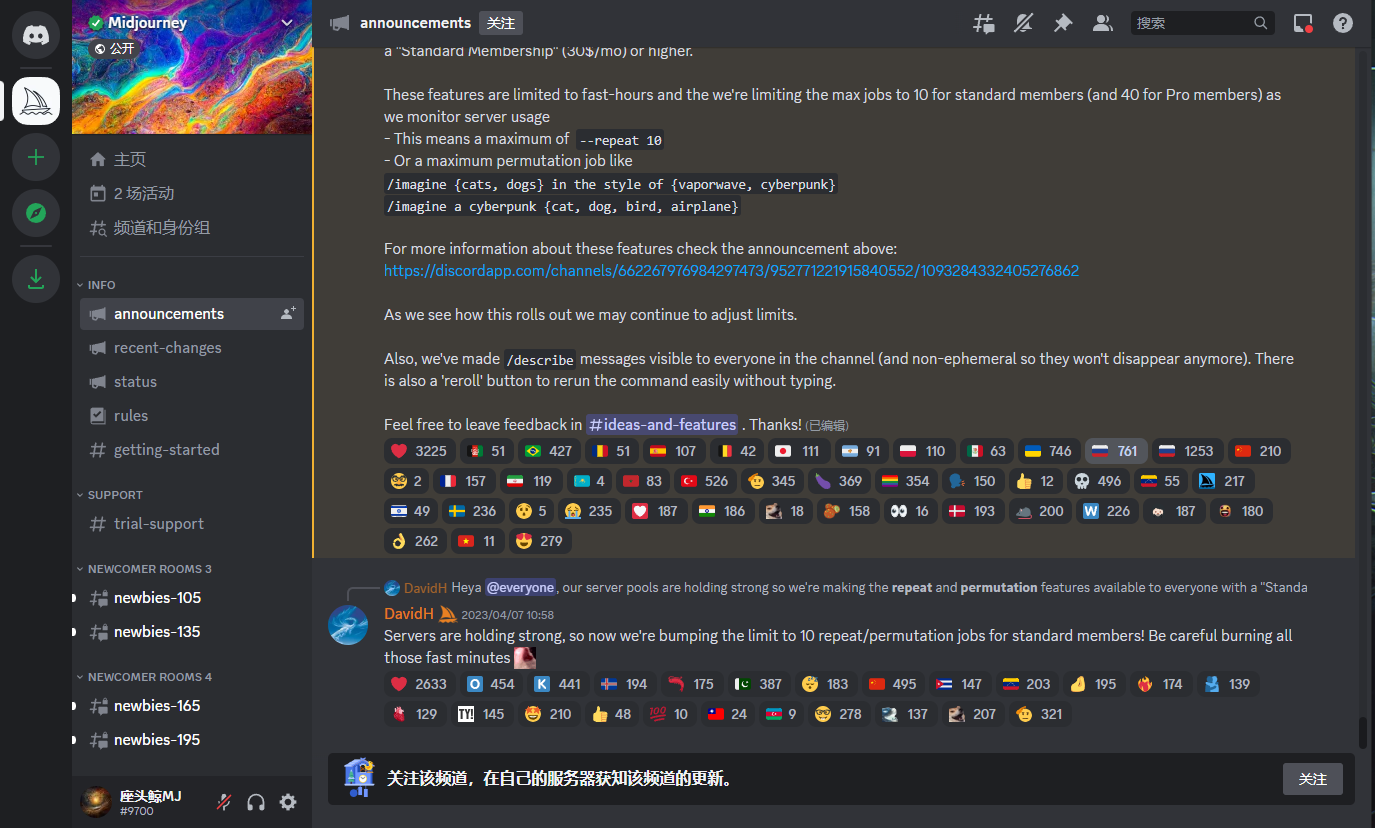1375x828 pixels.
Task: Open User Settings gear icon
Action: click(288, 802)
